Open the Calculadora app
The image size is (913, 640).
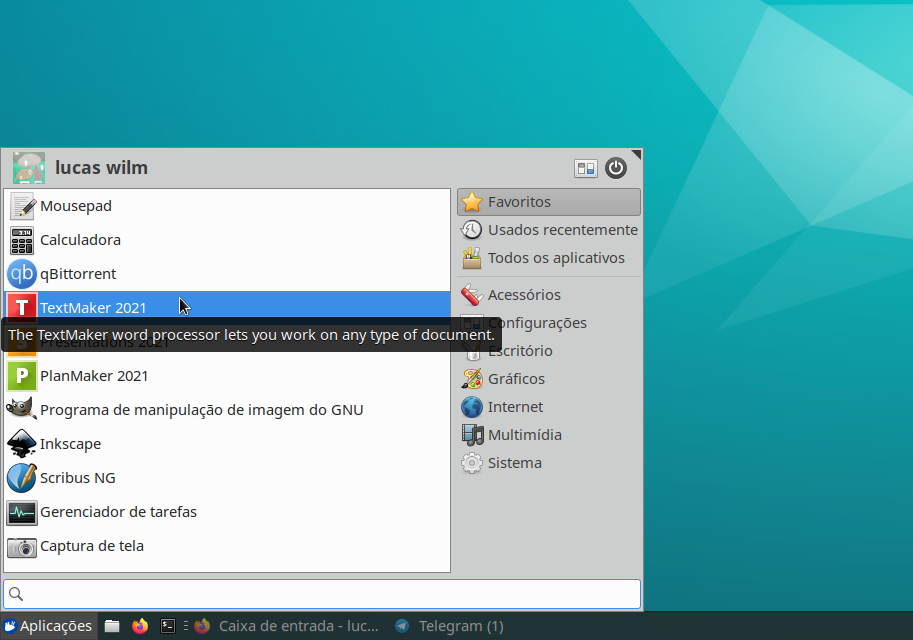click(x=80, y=240)
